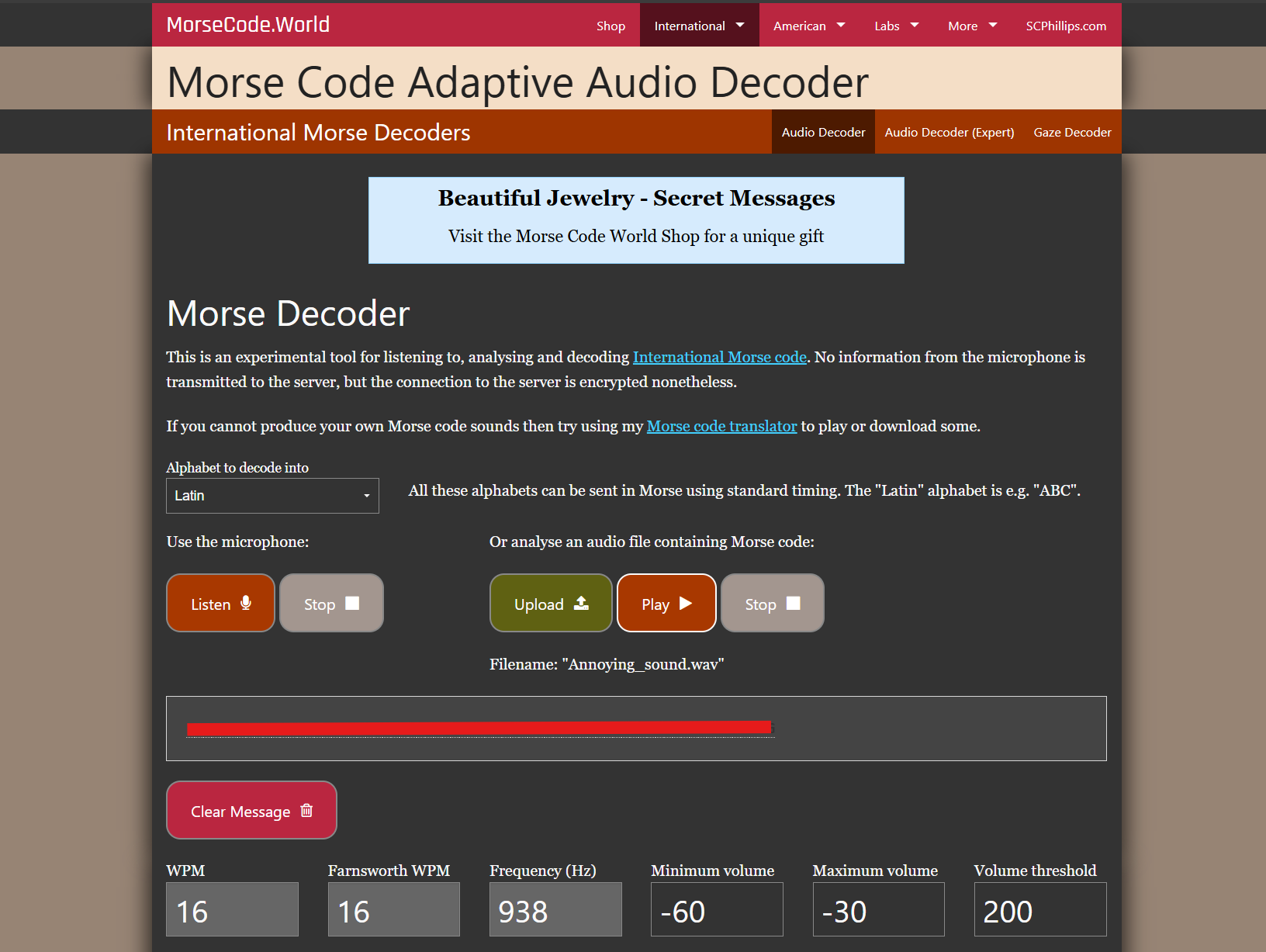Expand the More navigation menu
Screen dimensions: 1266x952
[972, 26]
